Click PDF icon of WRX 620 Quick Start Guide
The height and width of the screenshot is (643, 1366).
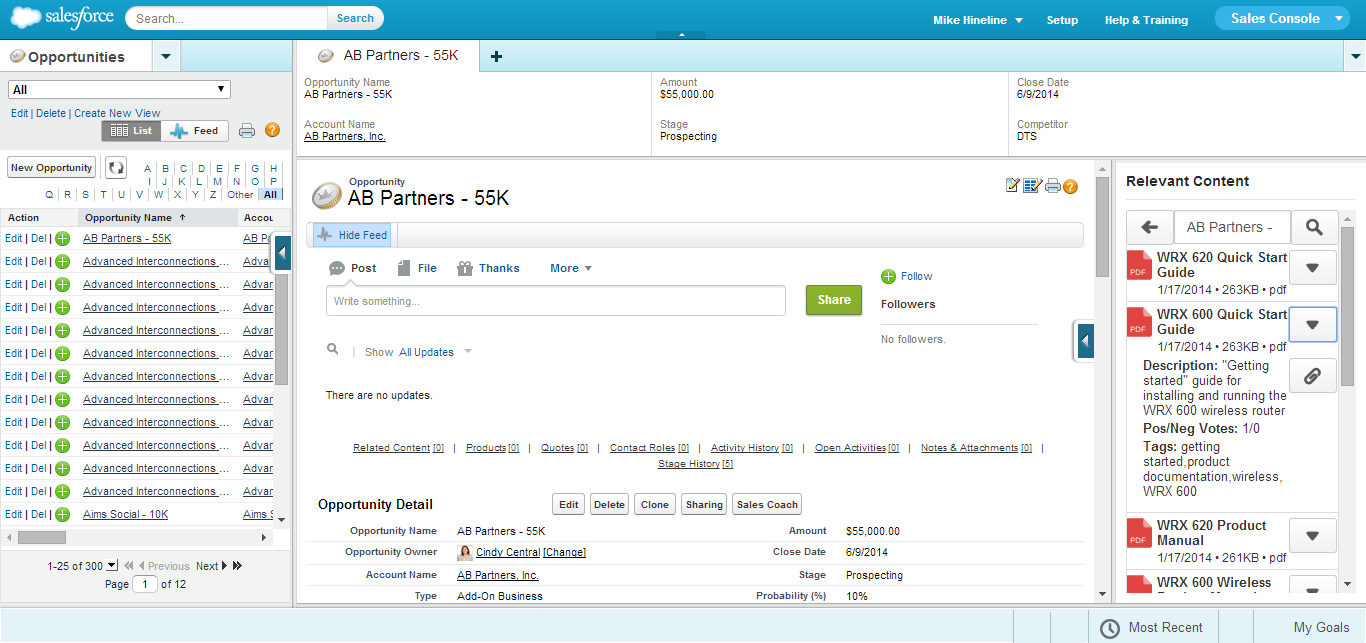(1138, 265)
